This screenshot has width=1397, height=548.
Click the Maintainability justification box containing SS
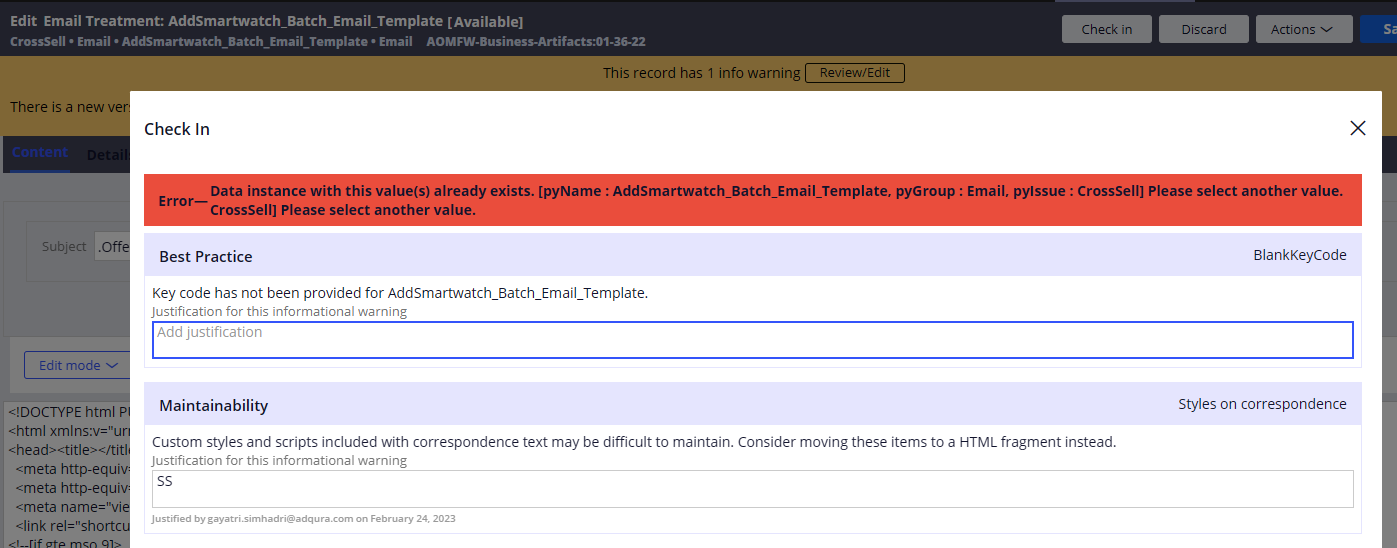752,489
